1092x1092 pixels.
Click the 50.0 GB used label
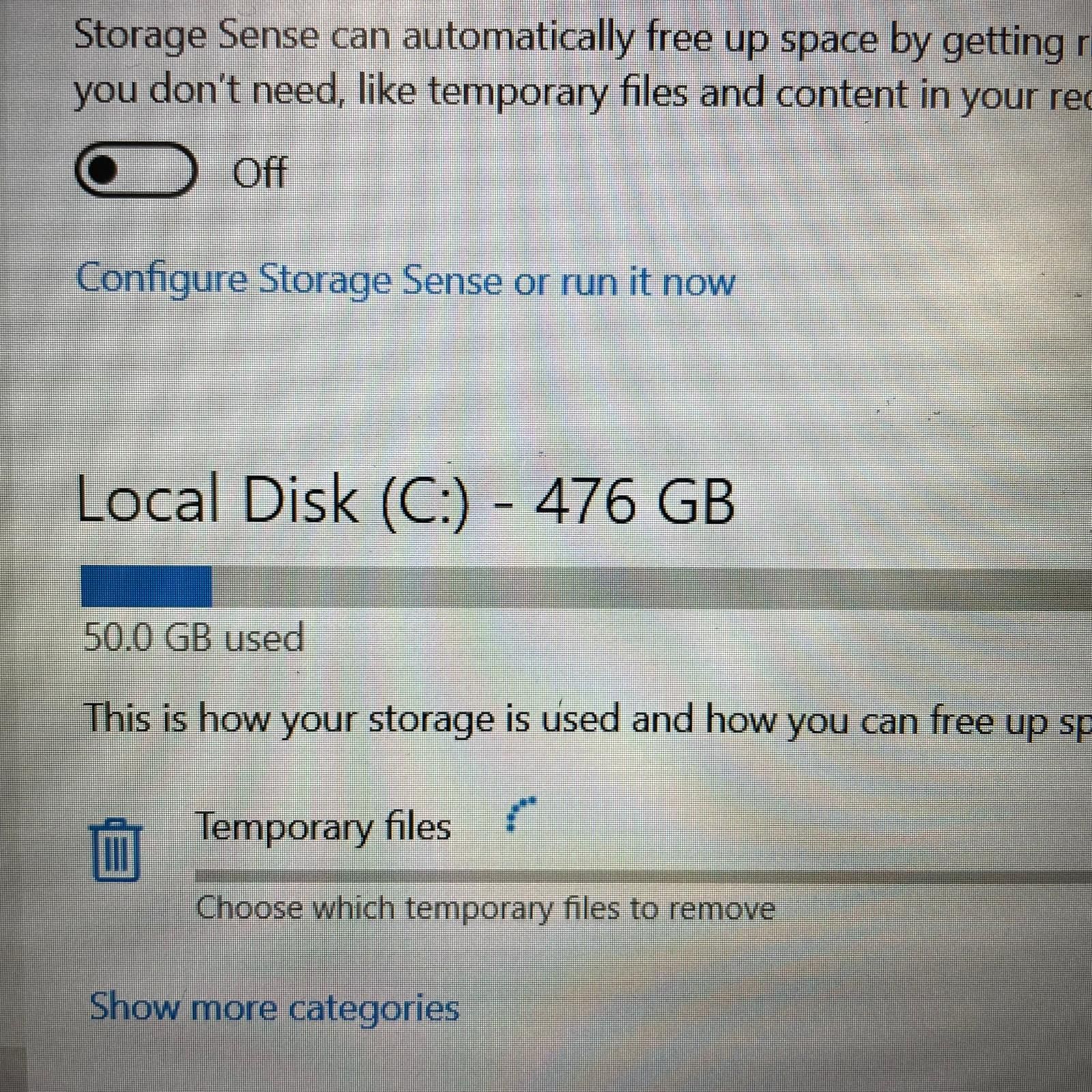195,638
